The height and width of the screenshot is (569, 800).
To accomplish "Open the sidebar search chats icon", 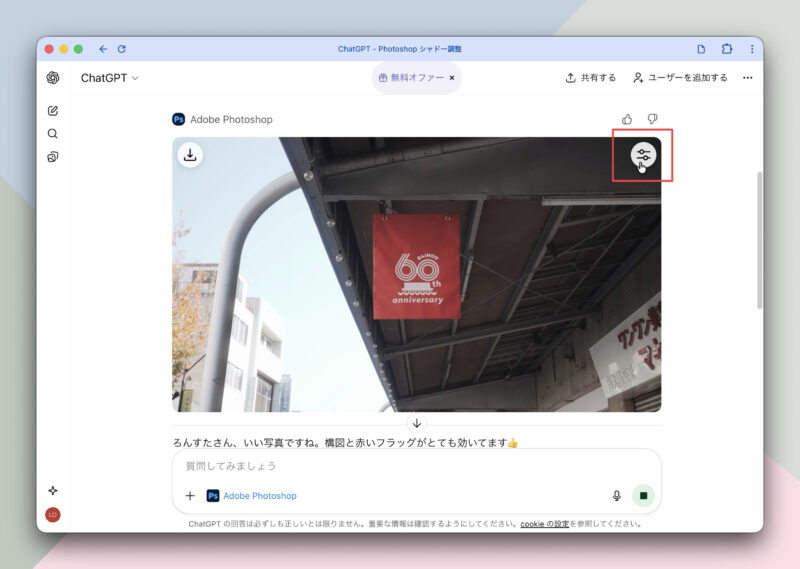I will pos(53,134).
